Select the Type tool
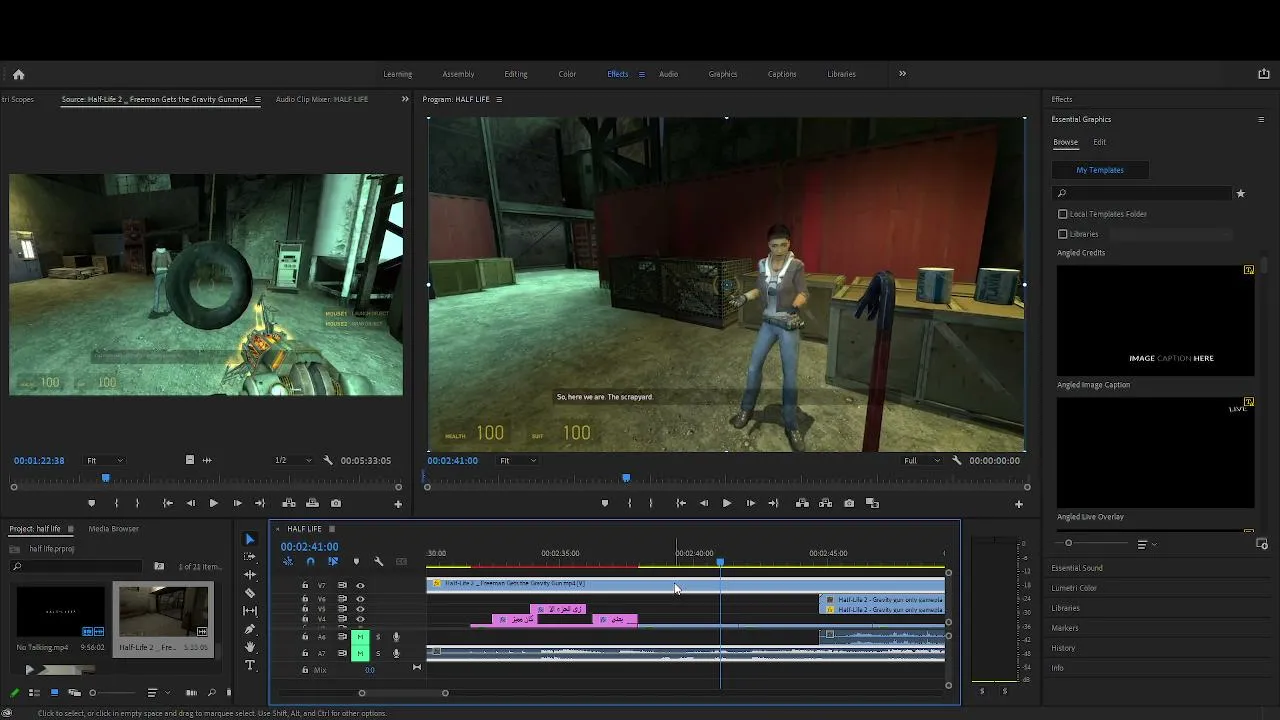The height and width of the screenshot is (720, 1280). 250,665
